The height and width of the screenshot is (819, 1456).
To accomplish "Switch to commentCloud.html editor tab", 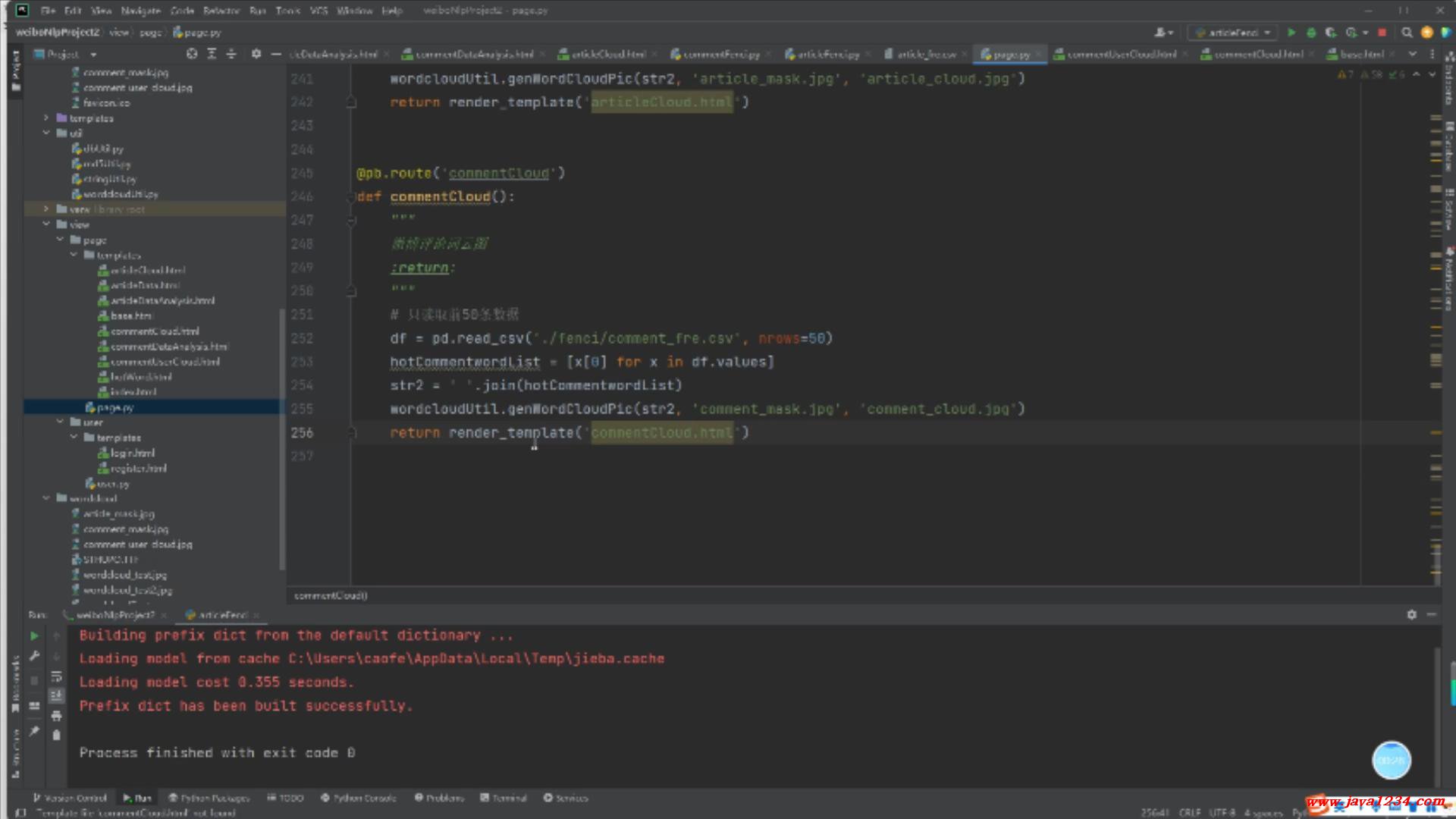I will (x=1258, y=55).
